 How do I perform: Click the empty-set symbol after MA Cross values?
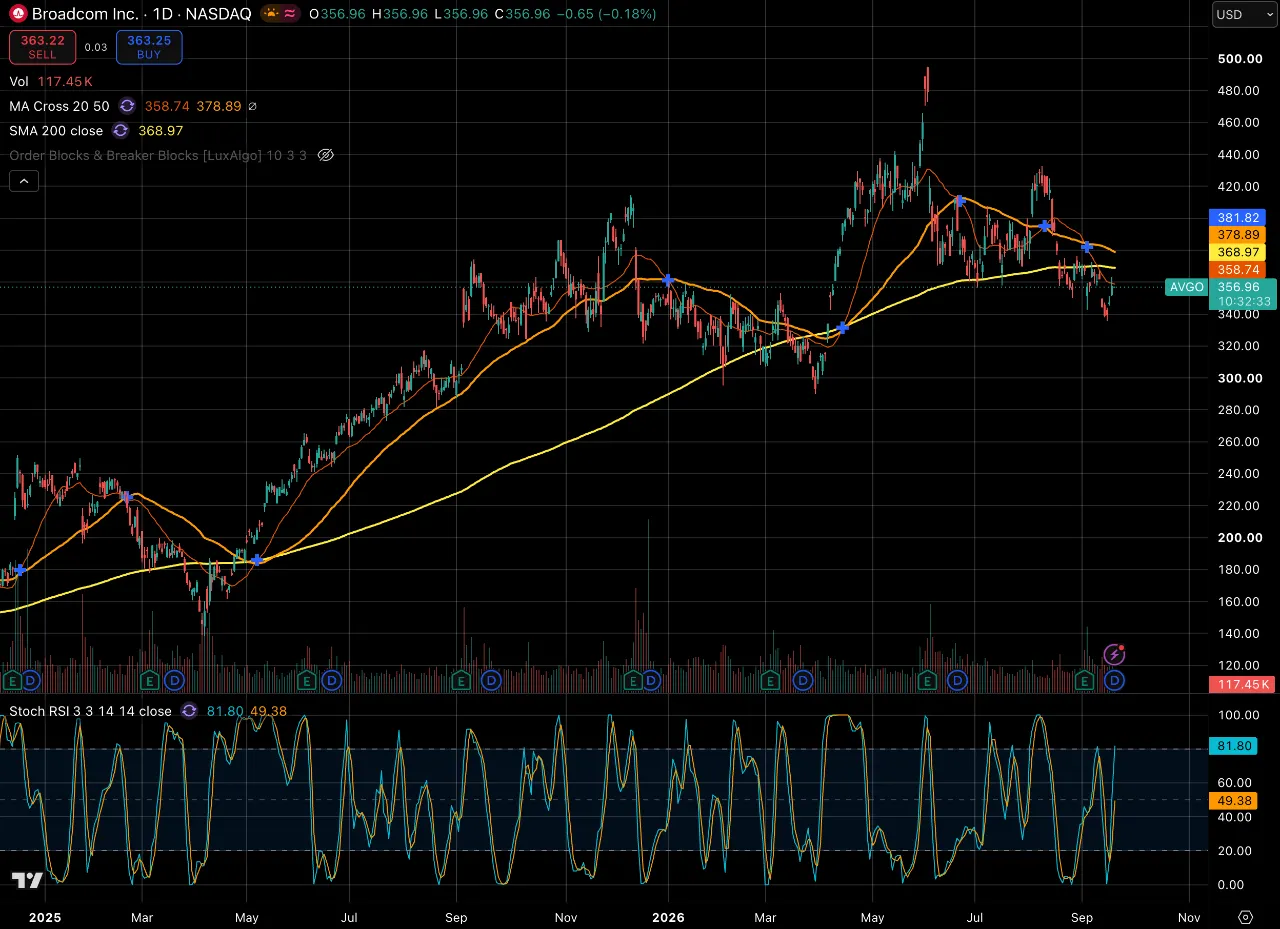tap(252, 106)
